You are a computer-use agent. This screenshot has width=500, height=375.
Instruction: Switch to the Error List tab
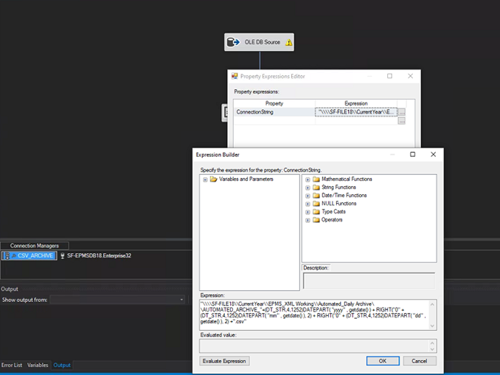click(12, 365)
